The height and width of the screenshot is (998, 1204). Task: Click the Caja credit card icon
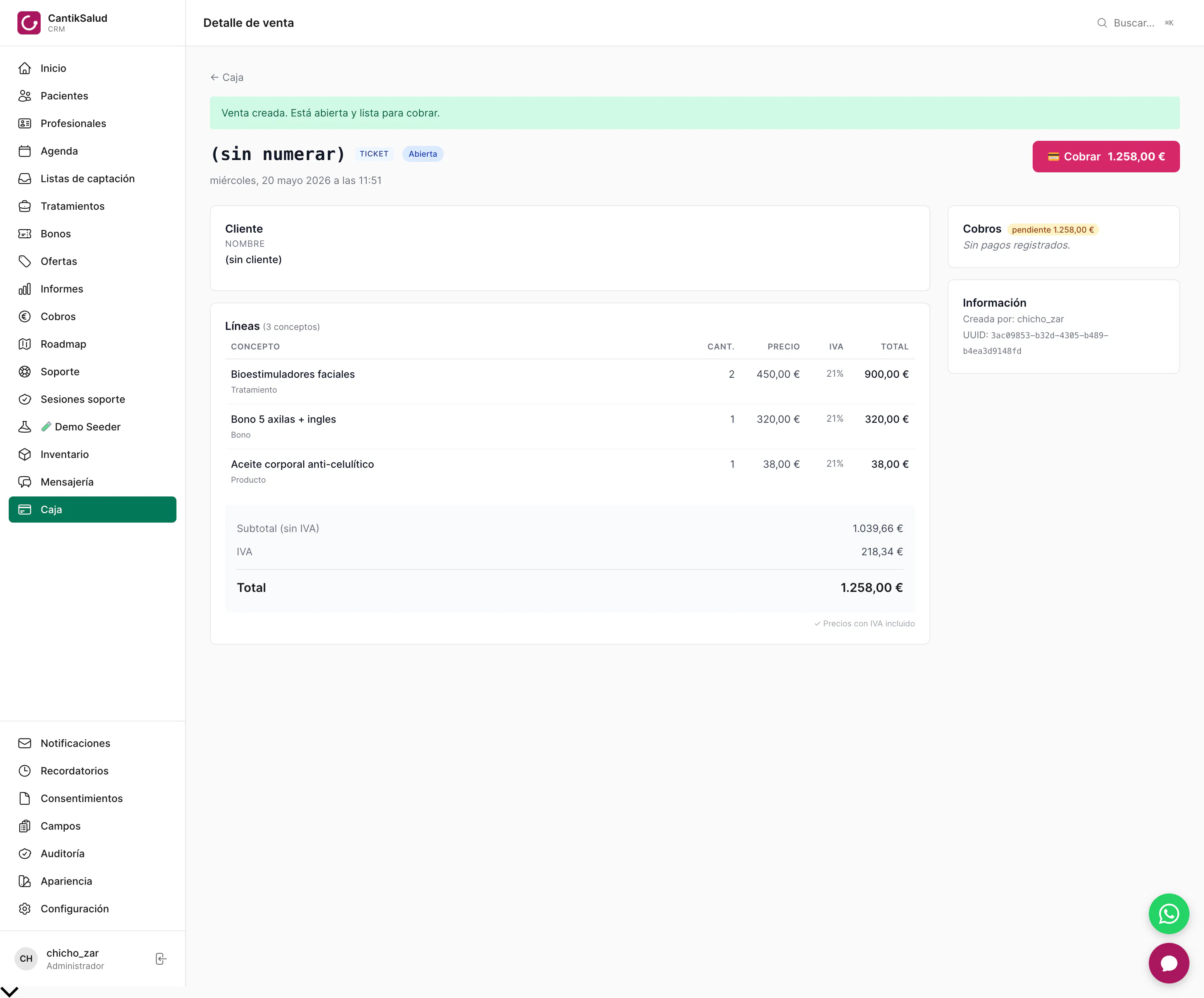25,509
